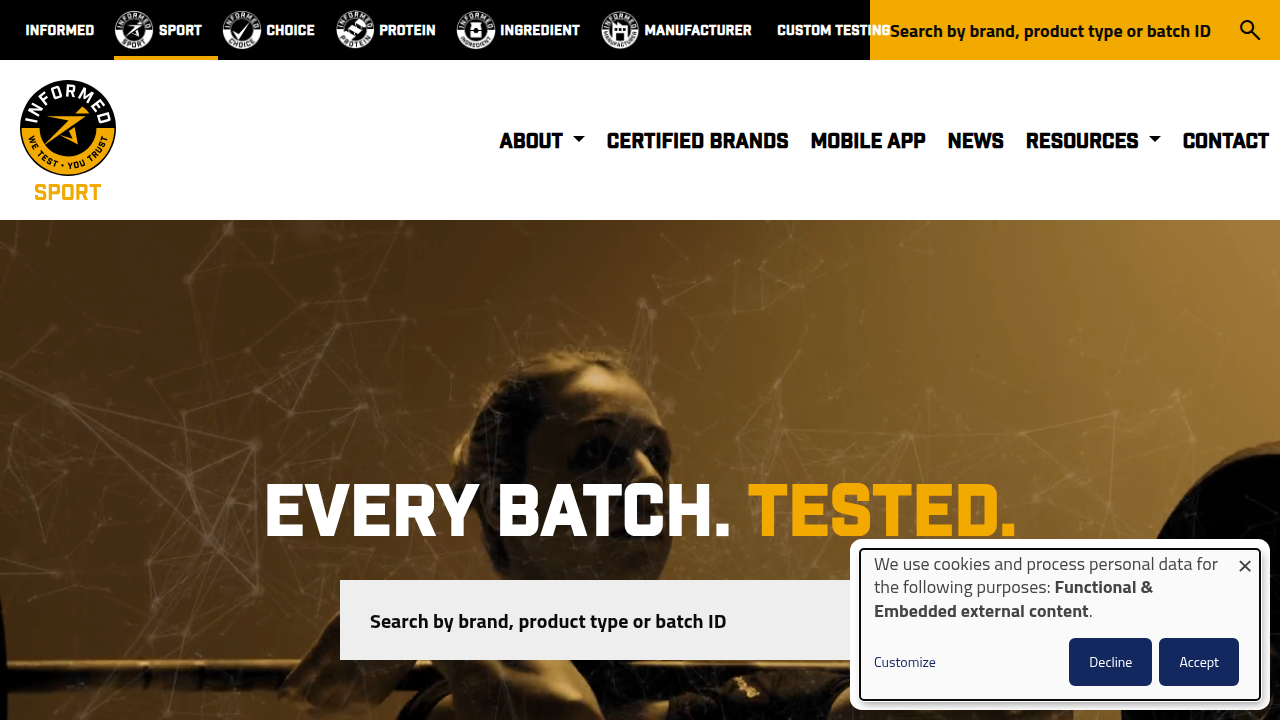
Task: Focus the hero search by brand field
Action: pyautogui.click(x=600, y=620)
